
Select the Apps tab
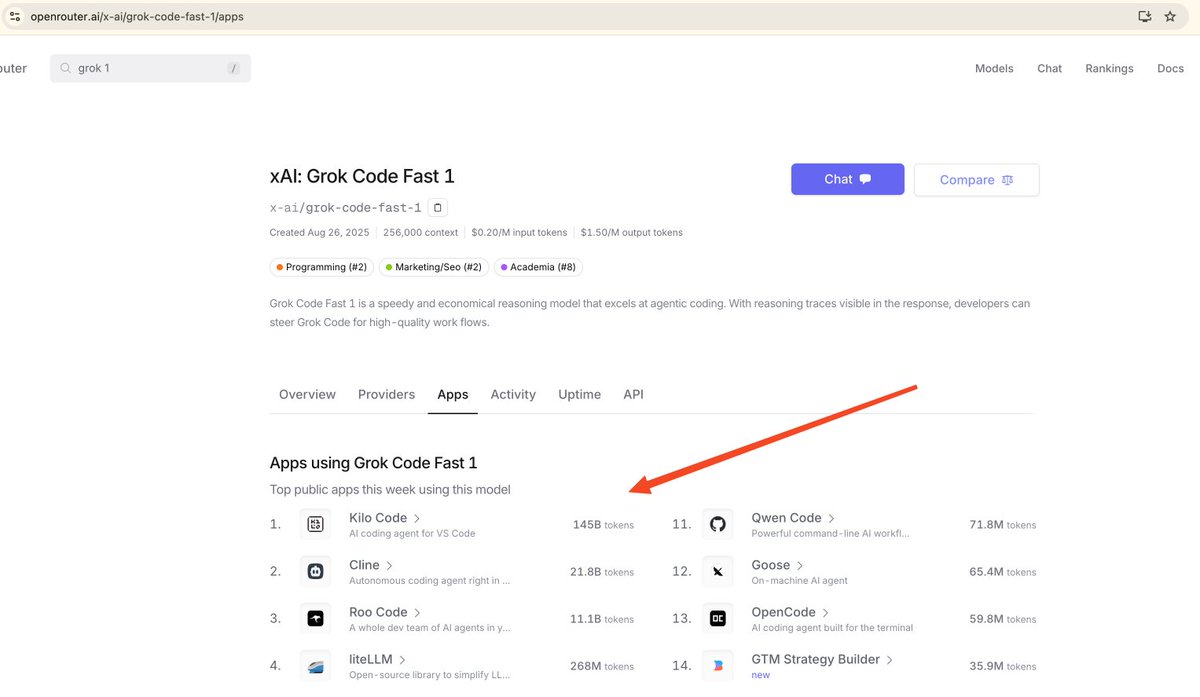(x=453, y=394)
